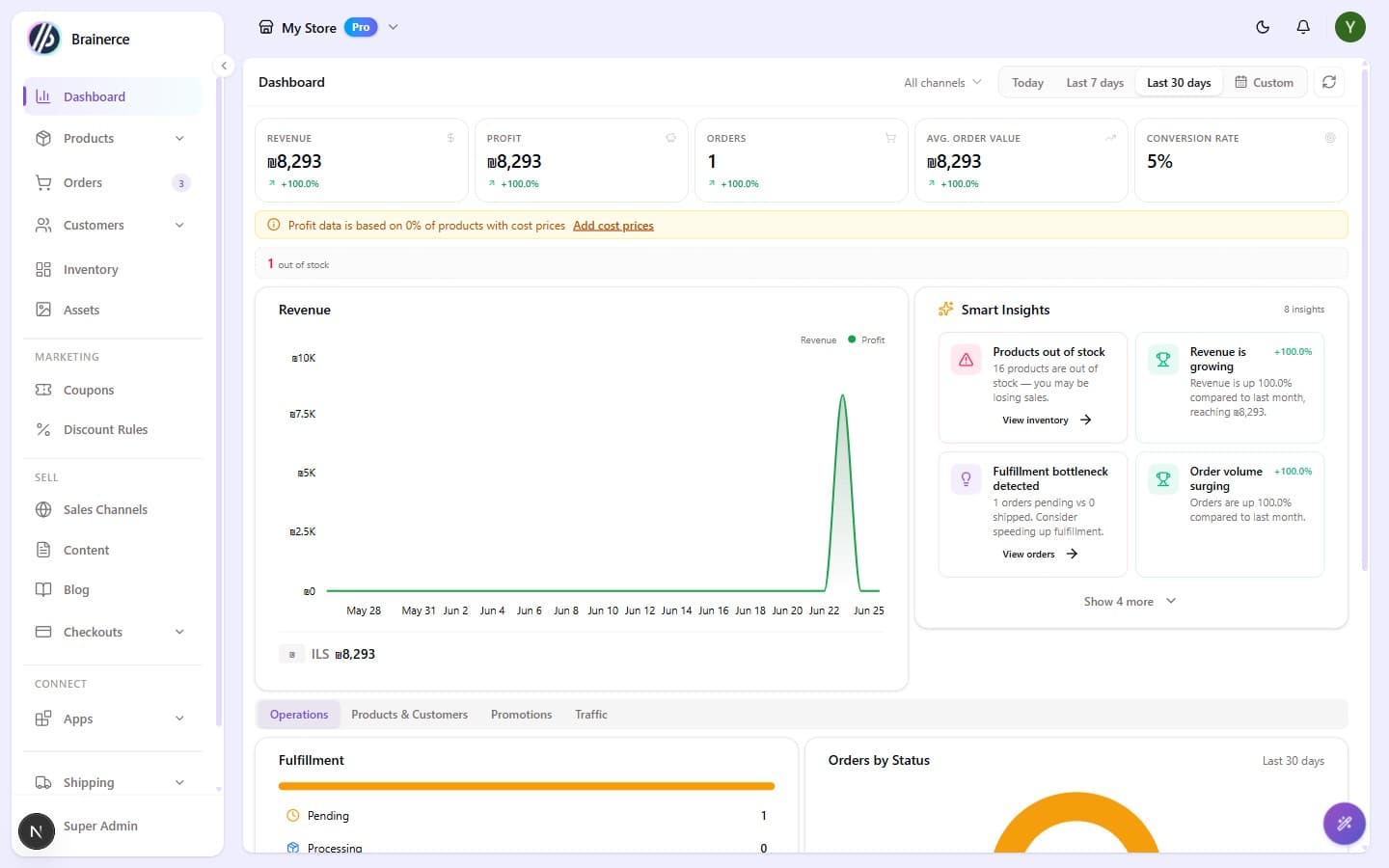Image resolution: width=1389 pixels, height=868 pixels.
Task: Click the orange fulfillment progress bar
Action: coord(527,786)
